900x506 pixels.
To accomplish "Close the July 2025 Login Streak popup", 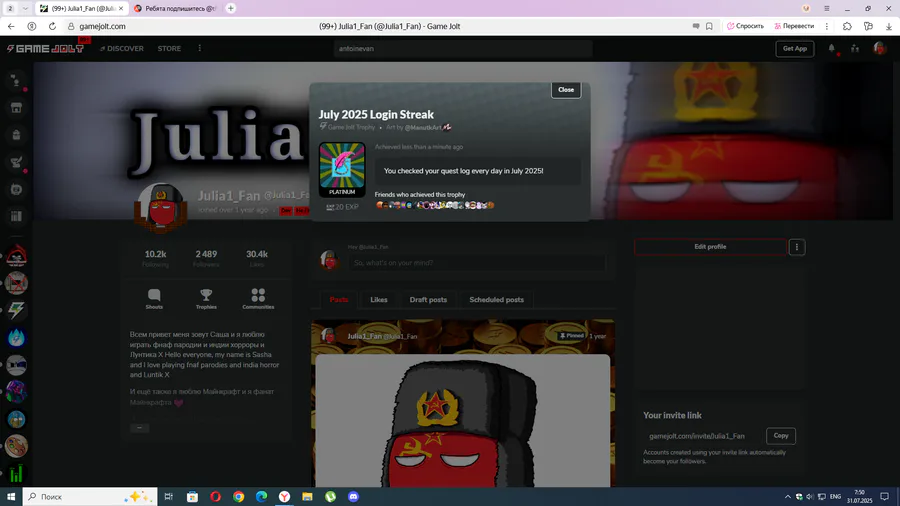I will [566, 89].
